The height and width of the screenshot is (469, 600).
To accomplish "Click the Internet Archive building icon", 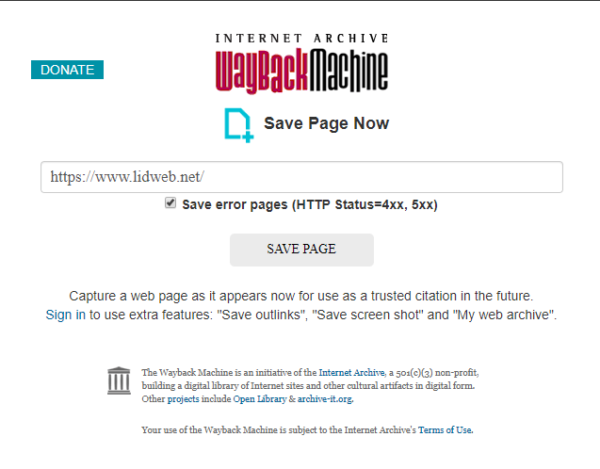I will pyautogui.click(x=119, y=381).
